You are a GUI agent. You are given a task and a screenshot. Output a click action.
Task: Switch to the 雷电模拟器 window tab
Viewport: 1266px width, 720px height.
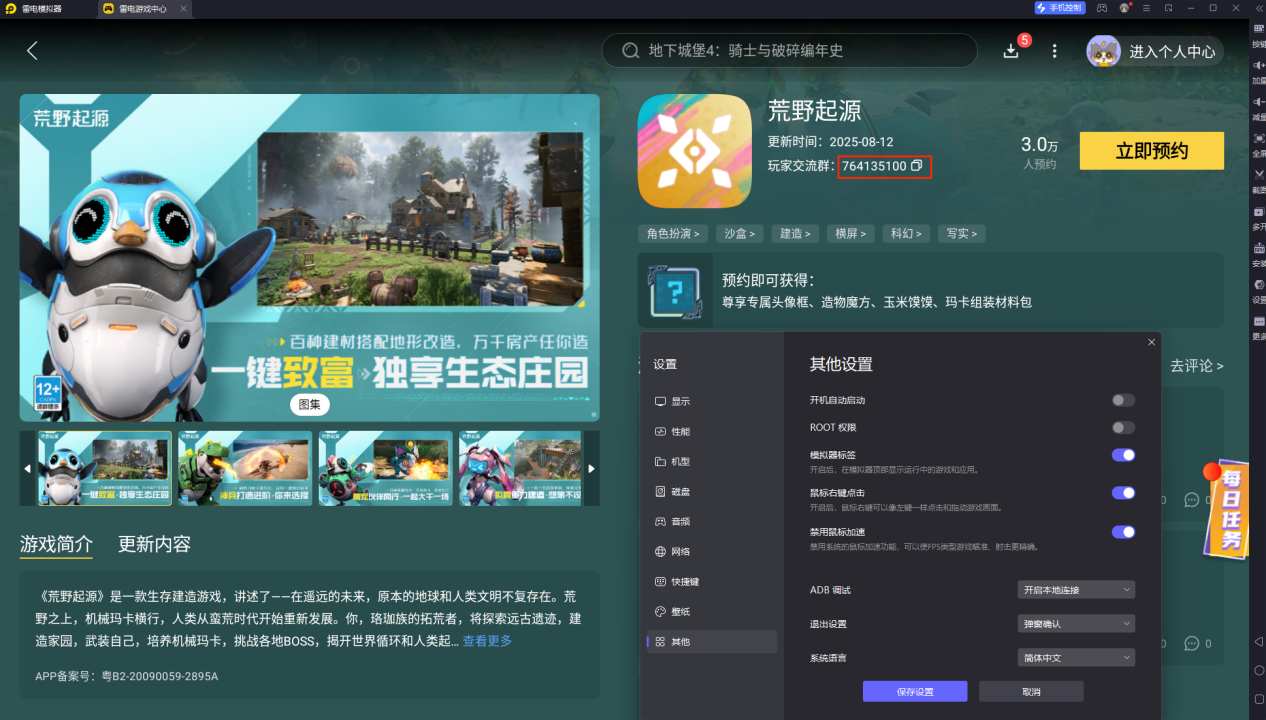(40, 8)
